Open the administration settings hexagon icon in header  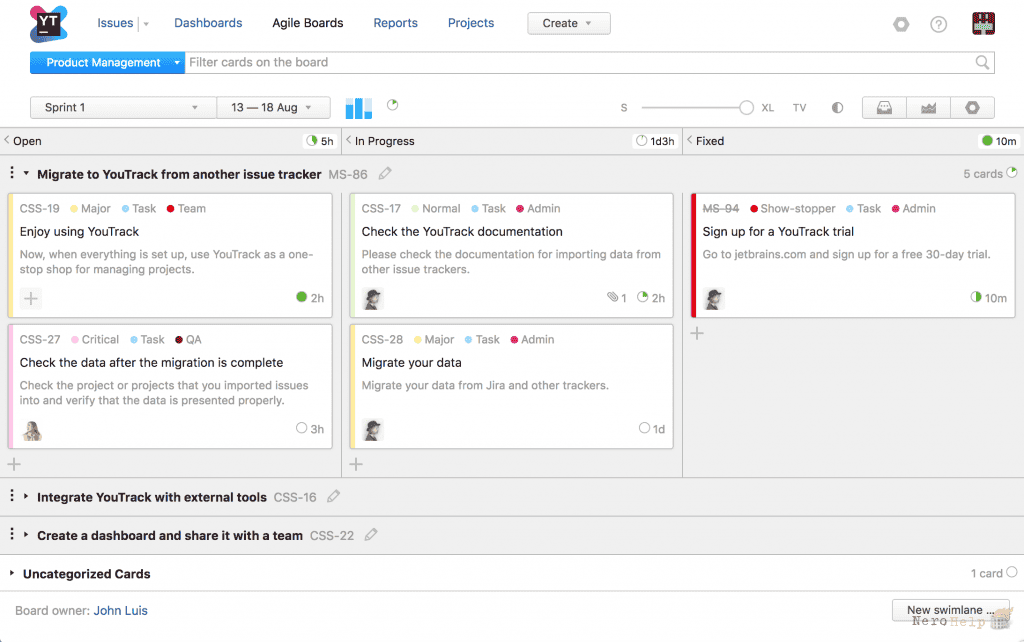[x=901, y=24]
